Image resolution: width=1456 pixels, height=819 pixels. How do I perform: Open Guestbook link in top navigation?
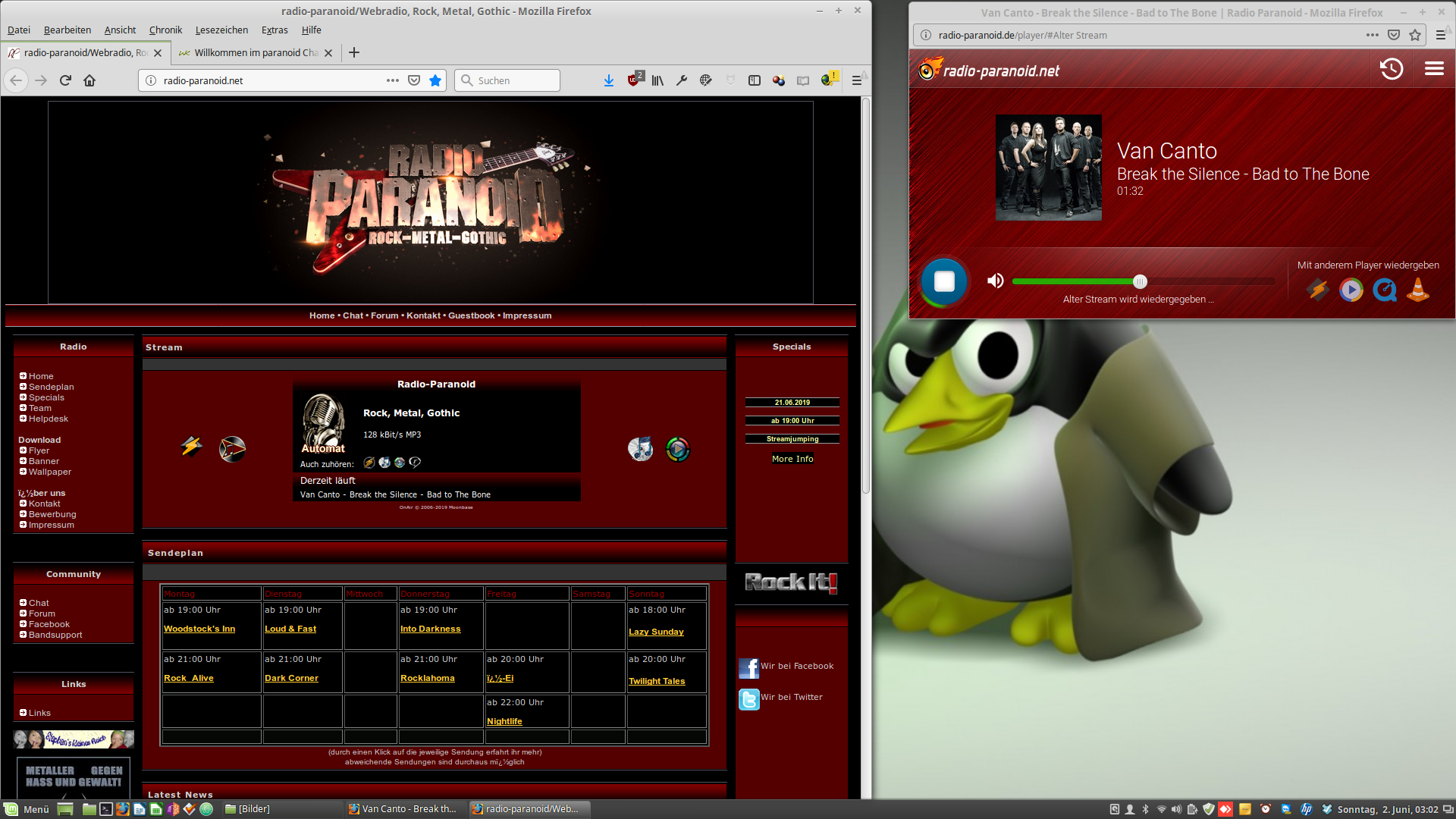pos(471,315)
